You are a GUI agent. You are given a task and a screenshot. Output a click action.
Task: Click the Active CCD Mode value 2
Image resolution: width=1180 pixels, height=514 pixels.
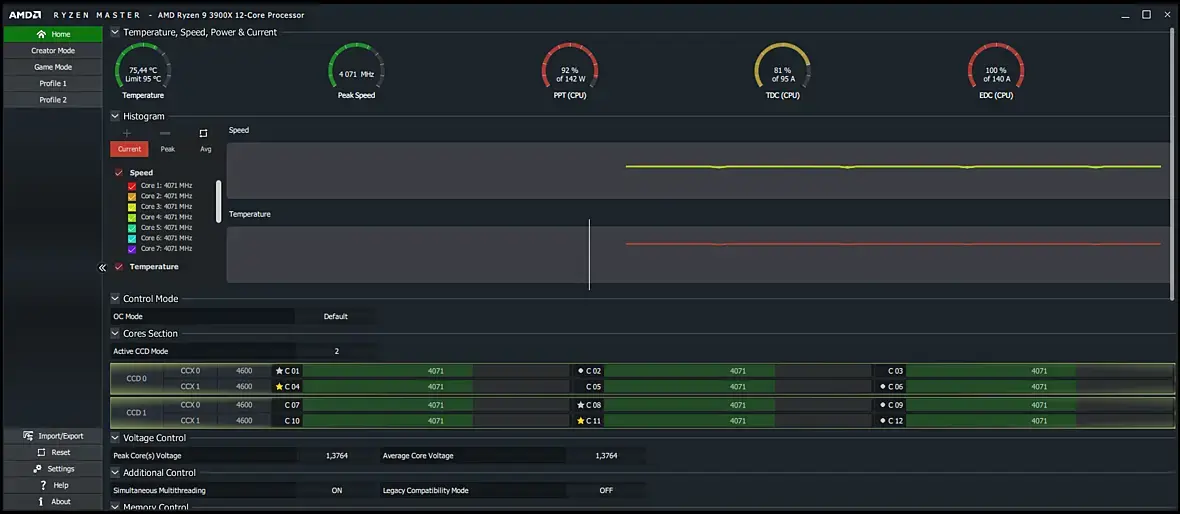coord(336,351)
